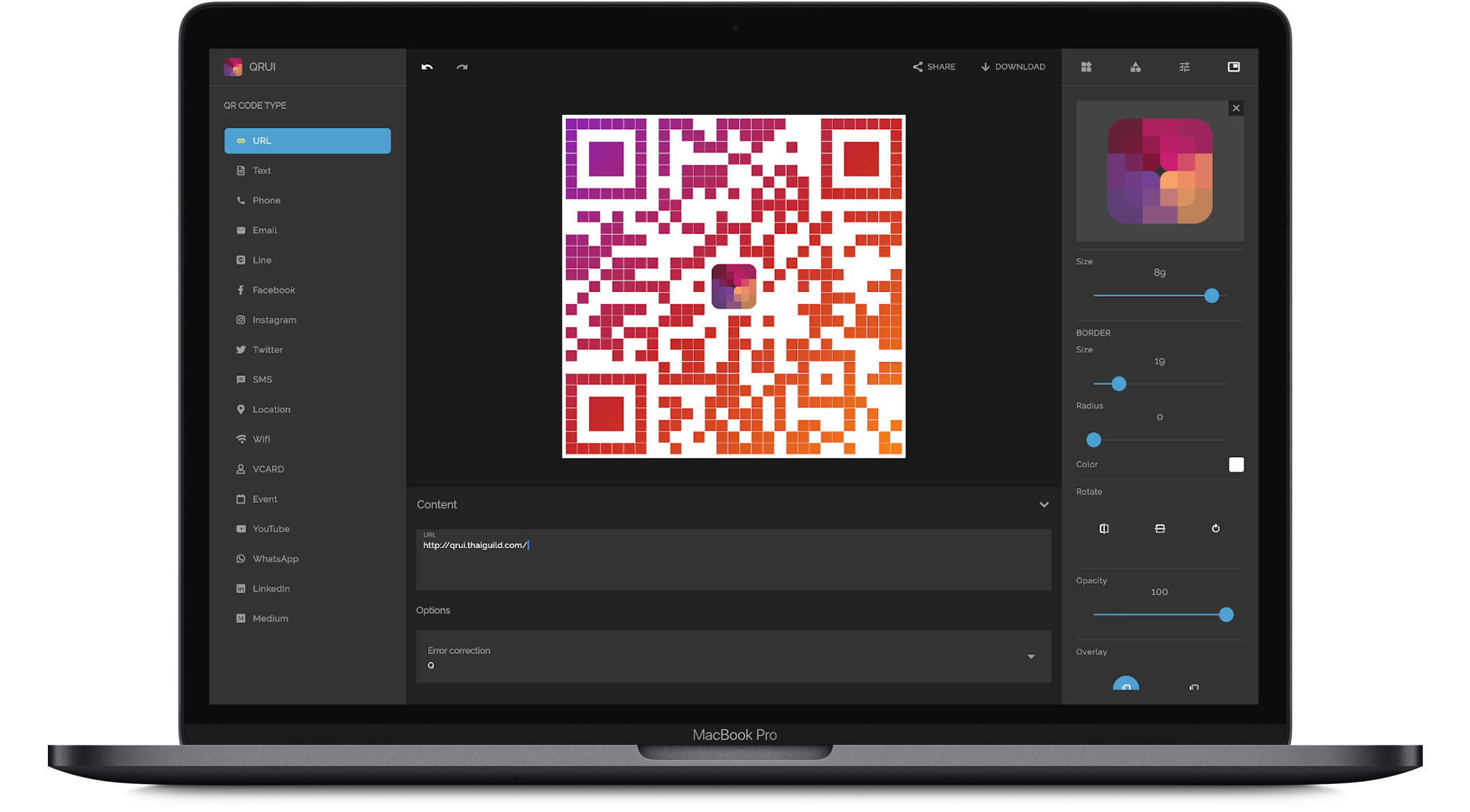1470x812 pixels.
Task: Click the redo arrow icon
Action: 463,68
